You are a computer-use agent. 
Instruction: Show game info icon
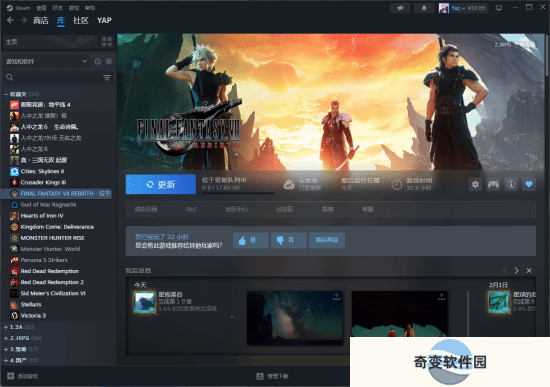coord(511,184)
